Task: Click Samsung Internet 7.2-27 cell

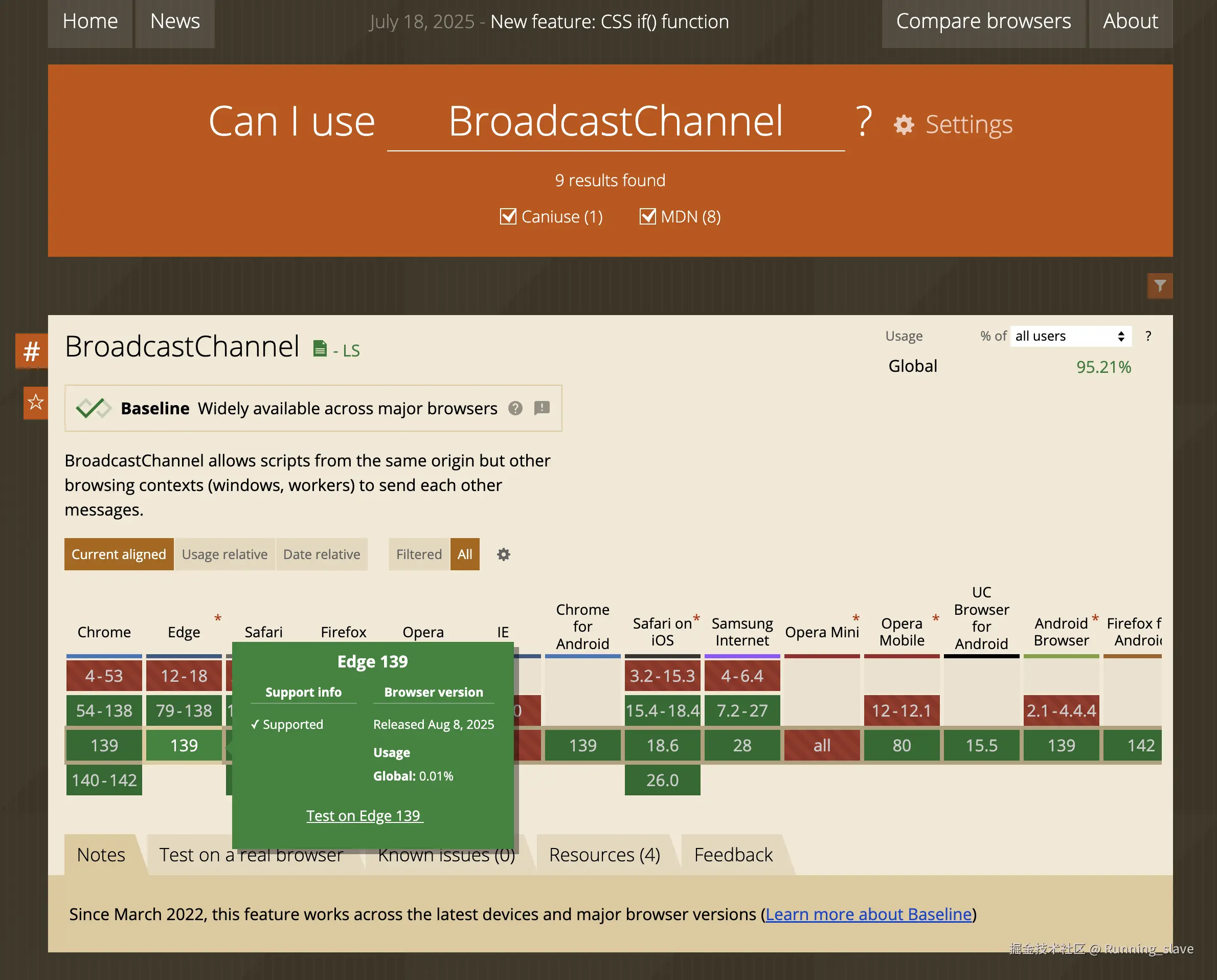Action: coord(742,711)
